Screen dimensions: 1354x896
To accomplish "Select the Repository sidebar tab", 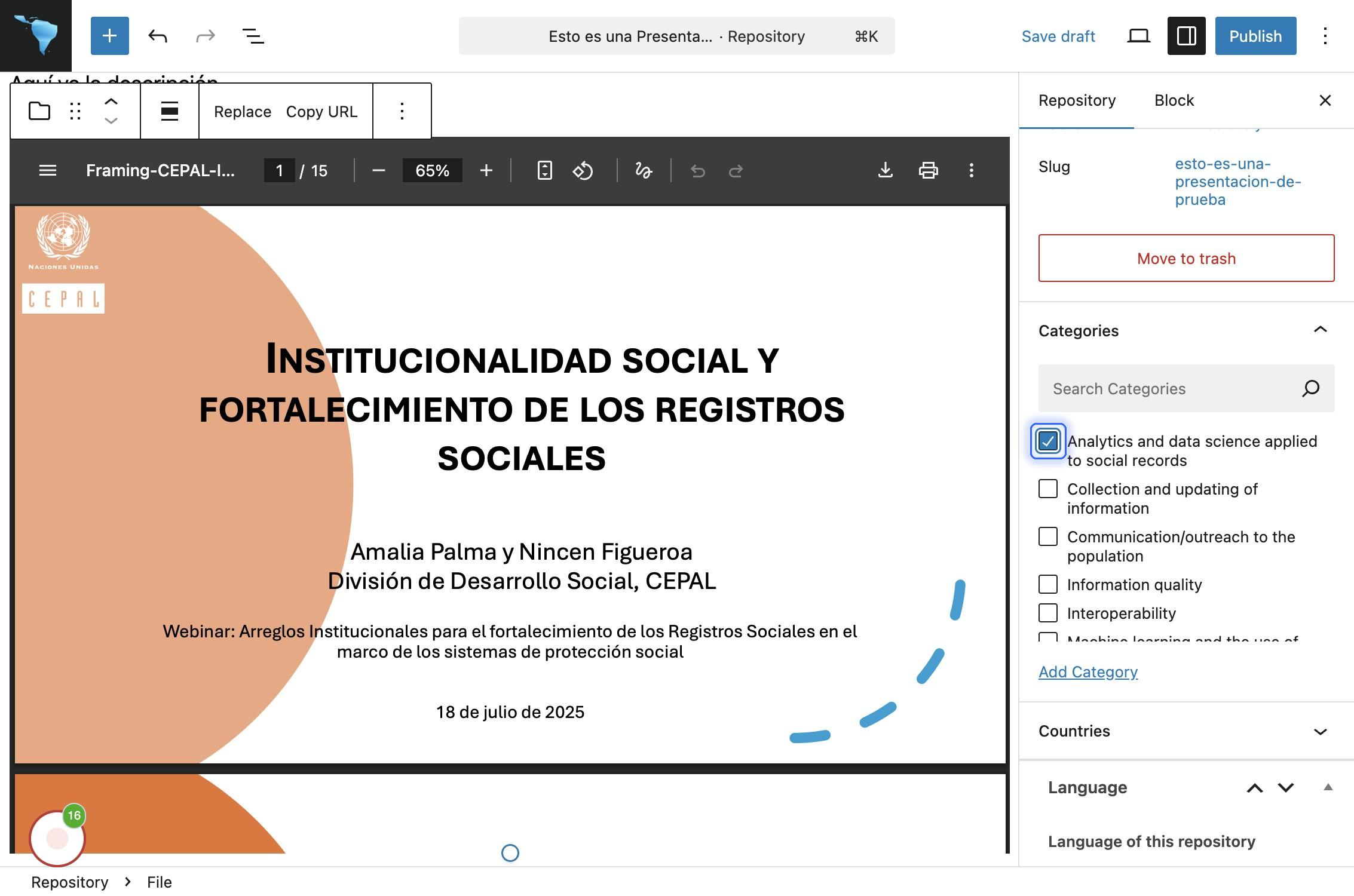I will [x=1077, y=100].
